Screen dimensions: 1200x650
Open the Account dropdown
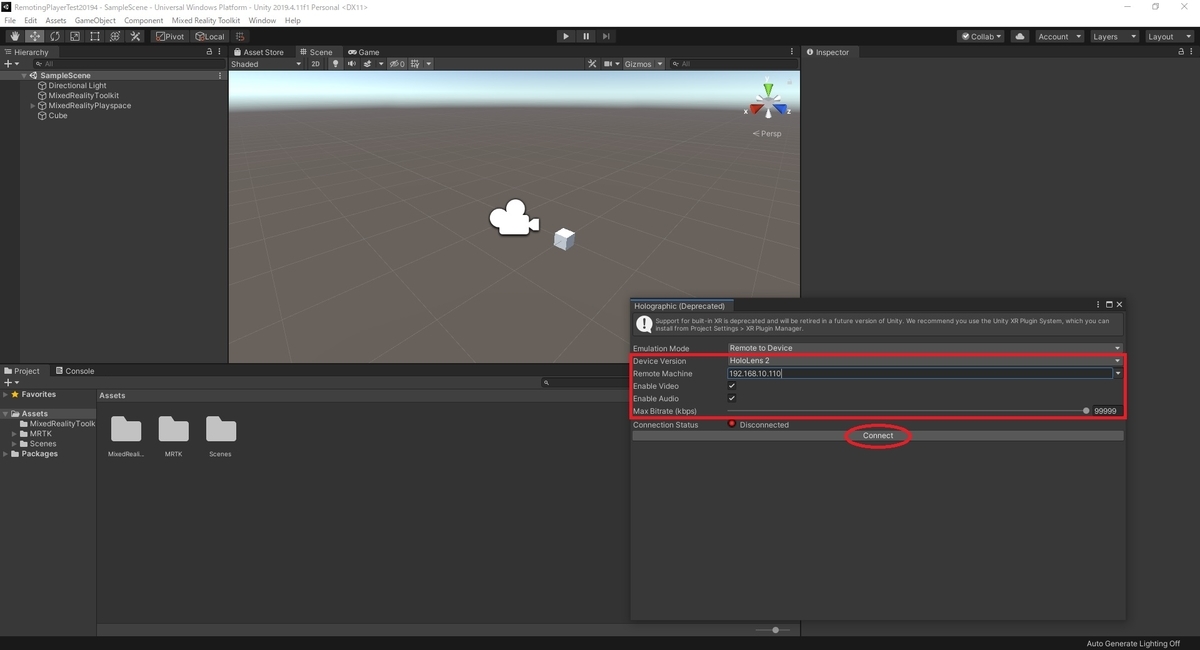[1058, 36]
